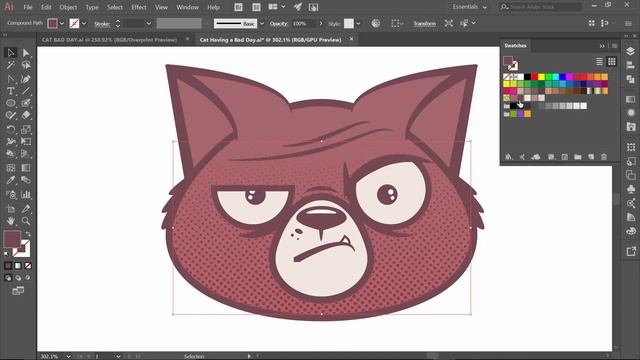
Task: Click the Screen Mode button in toolbar
Action: [18, 291]
